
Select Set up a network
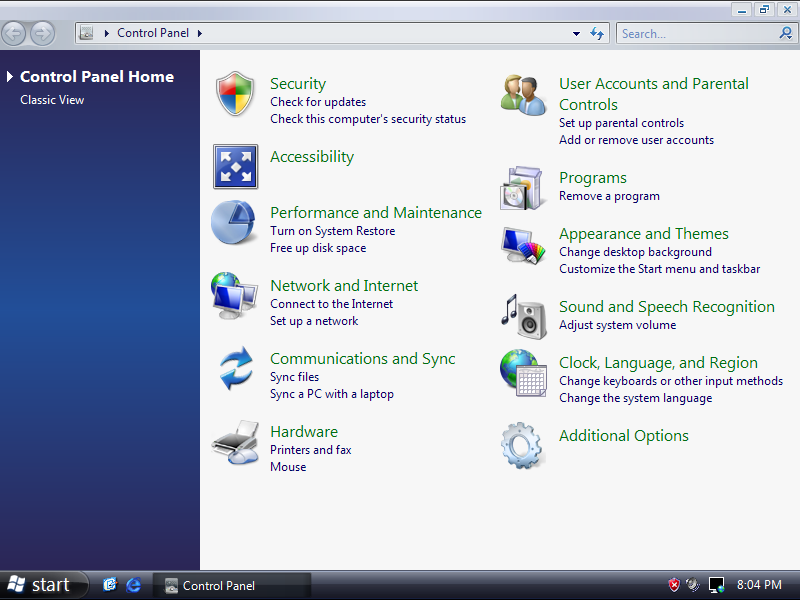314,321
